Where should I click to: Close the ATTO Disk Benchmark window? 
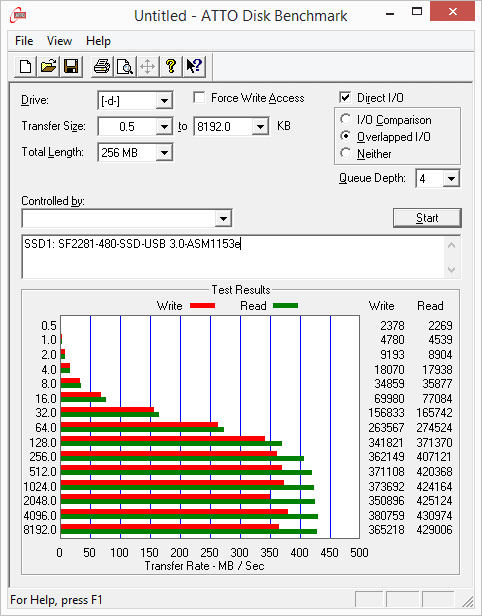coord(453,12)
